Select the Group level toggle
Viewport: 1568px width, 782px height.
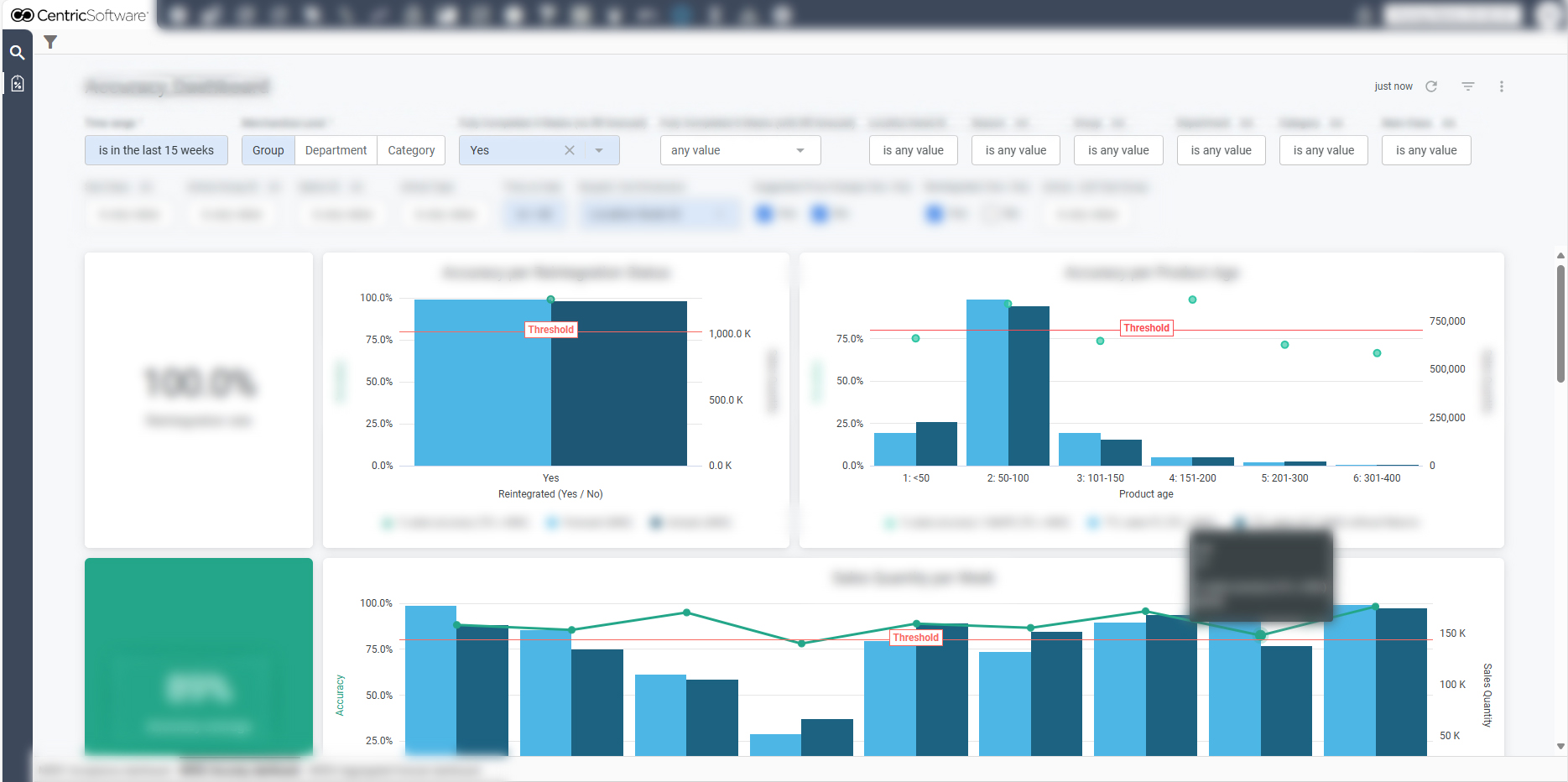pos(268,150)
